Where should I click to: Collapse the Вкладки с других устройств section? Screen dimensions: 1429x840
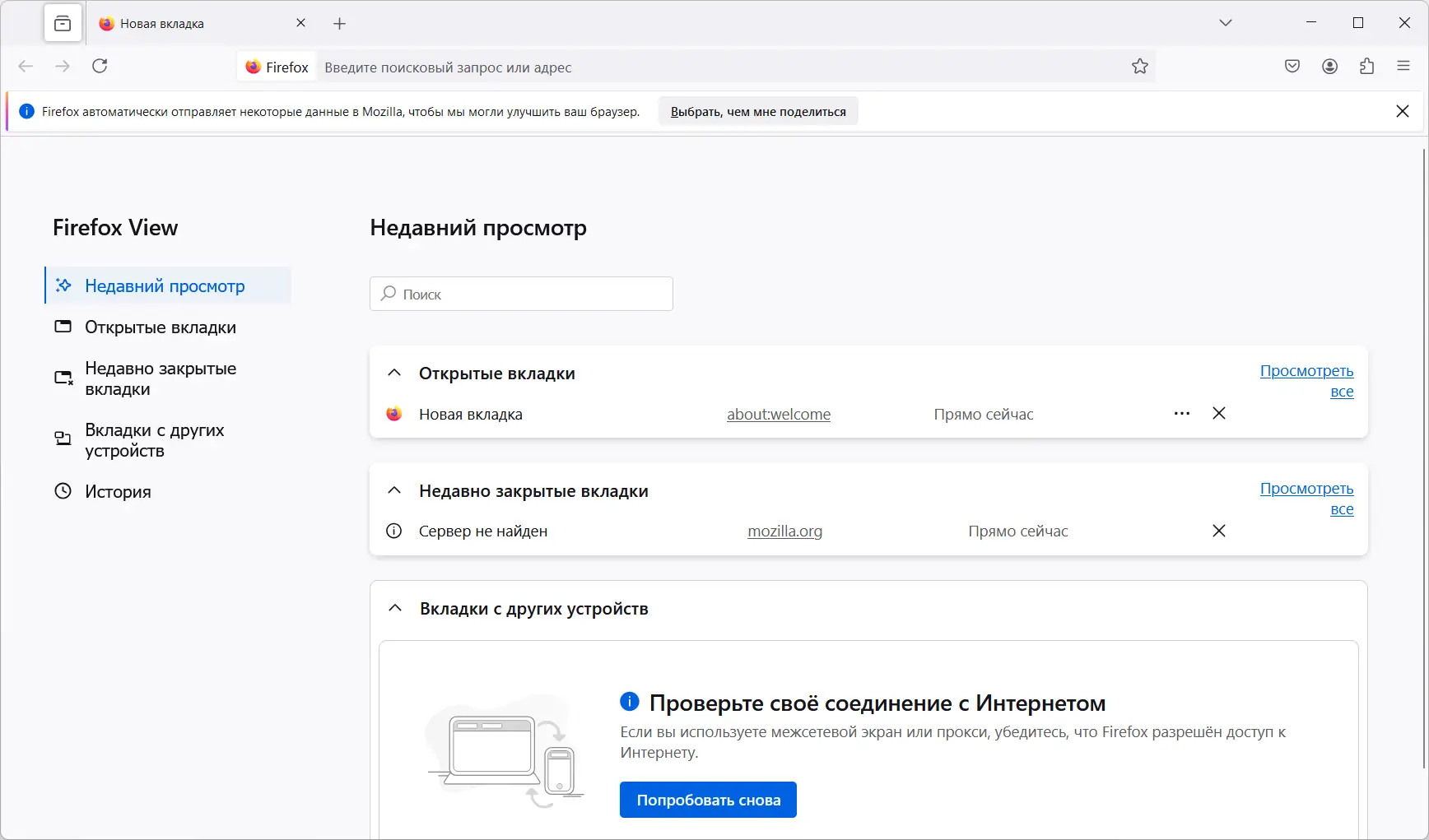[394, 608]
